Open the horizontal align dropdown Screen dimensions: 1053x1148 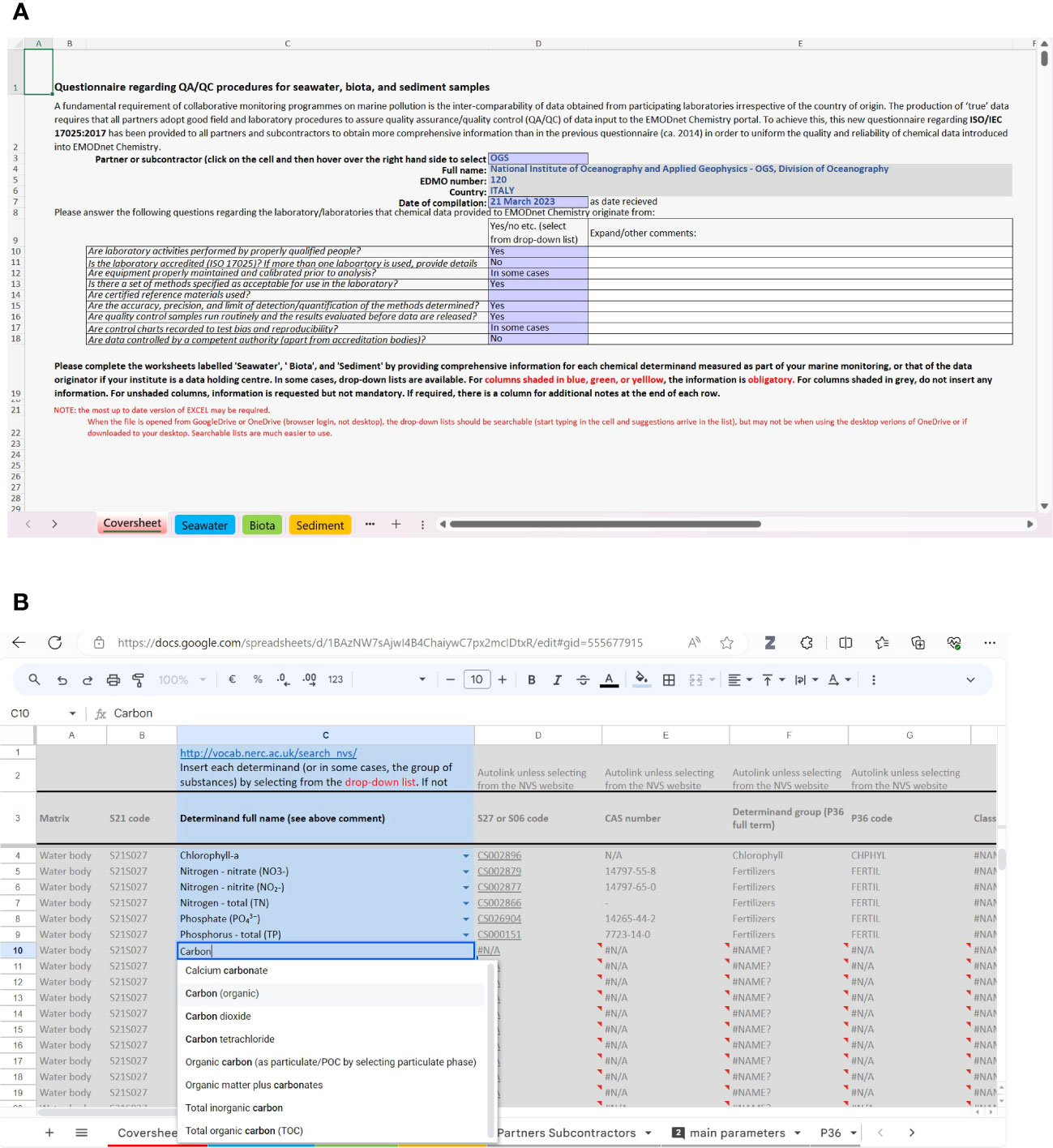pyautogui.click(x=739, y=680)
